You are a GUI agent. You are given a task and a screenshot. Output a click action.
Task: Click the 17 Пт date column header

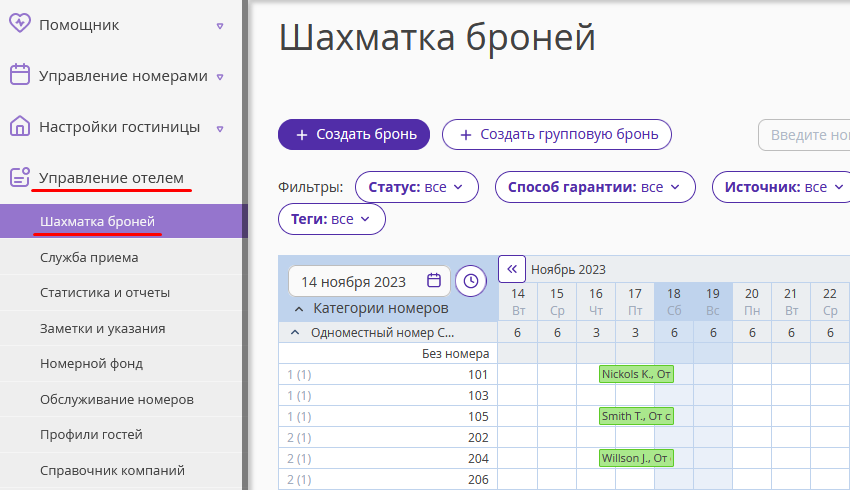(x=635, y=302)
